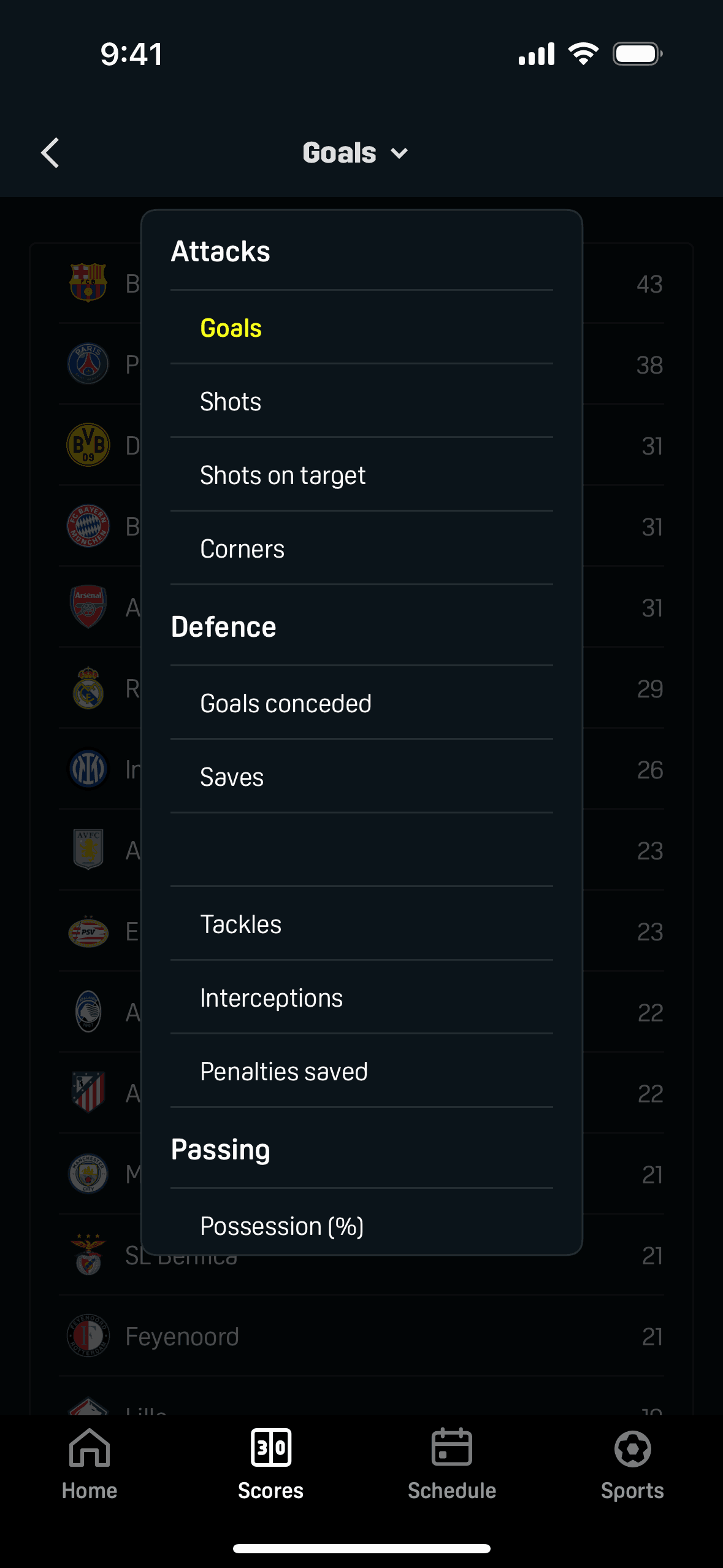The height and width of the screenshot is (1568, 723).
Task: Open the Home tab icon
Action: click(x=90, y=1449)
